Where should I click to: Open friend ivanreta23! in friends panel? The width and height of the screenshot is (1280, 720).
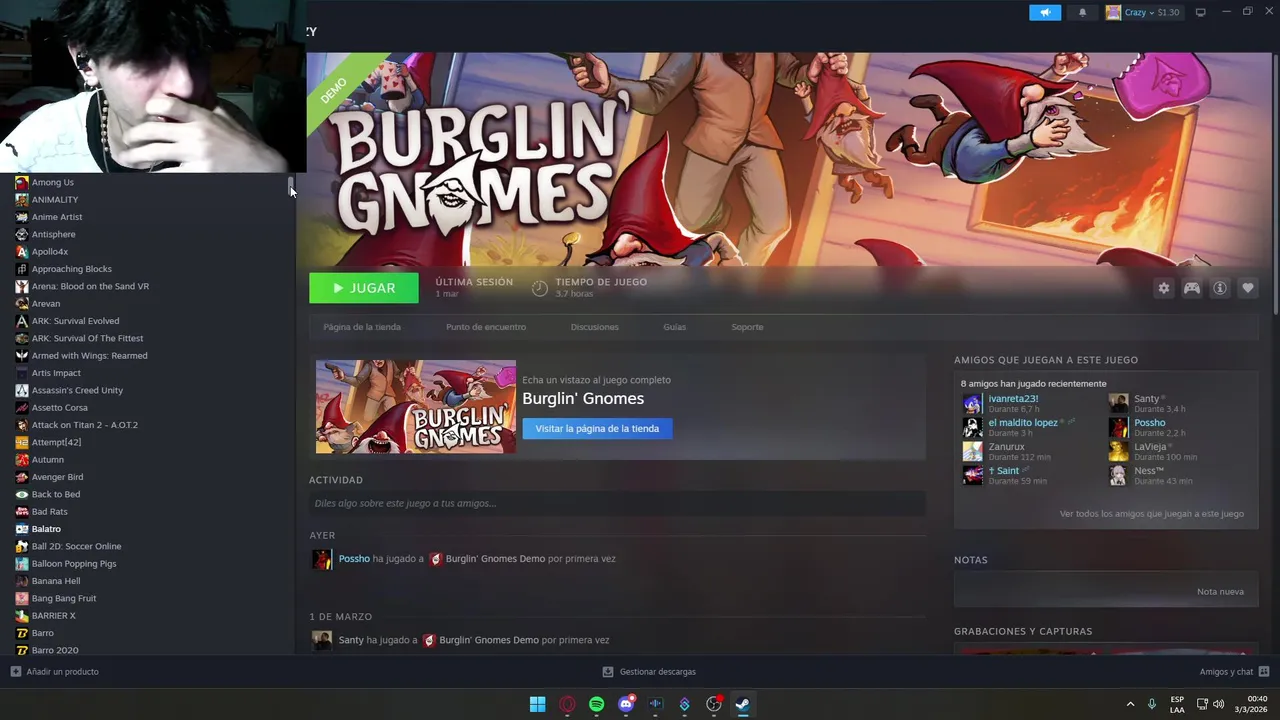tap(1013, 399)
